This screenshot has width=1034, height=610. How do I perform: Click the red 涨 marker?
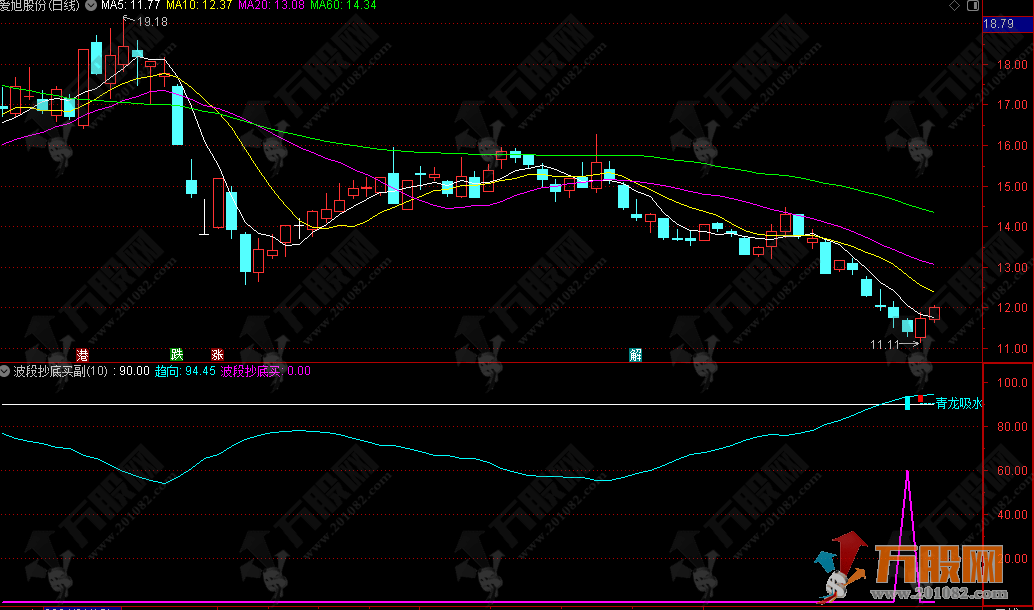point(218,355)
